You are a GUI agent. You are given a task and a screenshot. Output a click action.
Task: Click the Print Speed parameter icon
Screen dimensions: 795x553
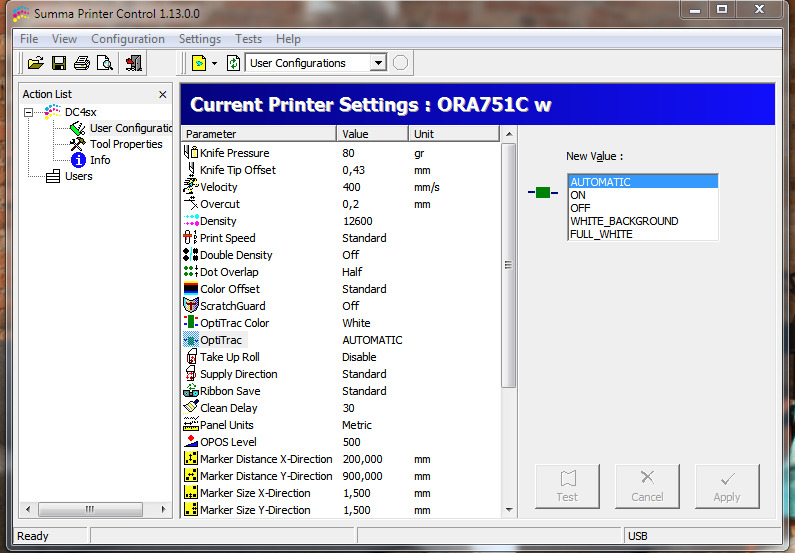click(x=191, y=238)
